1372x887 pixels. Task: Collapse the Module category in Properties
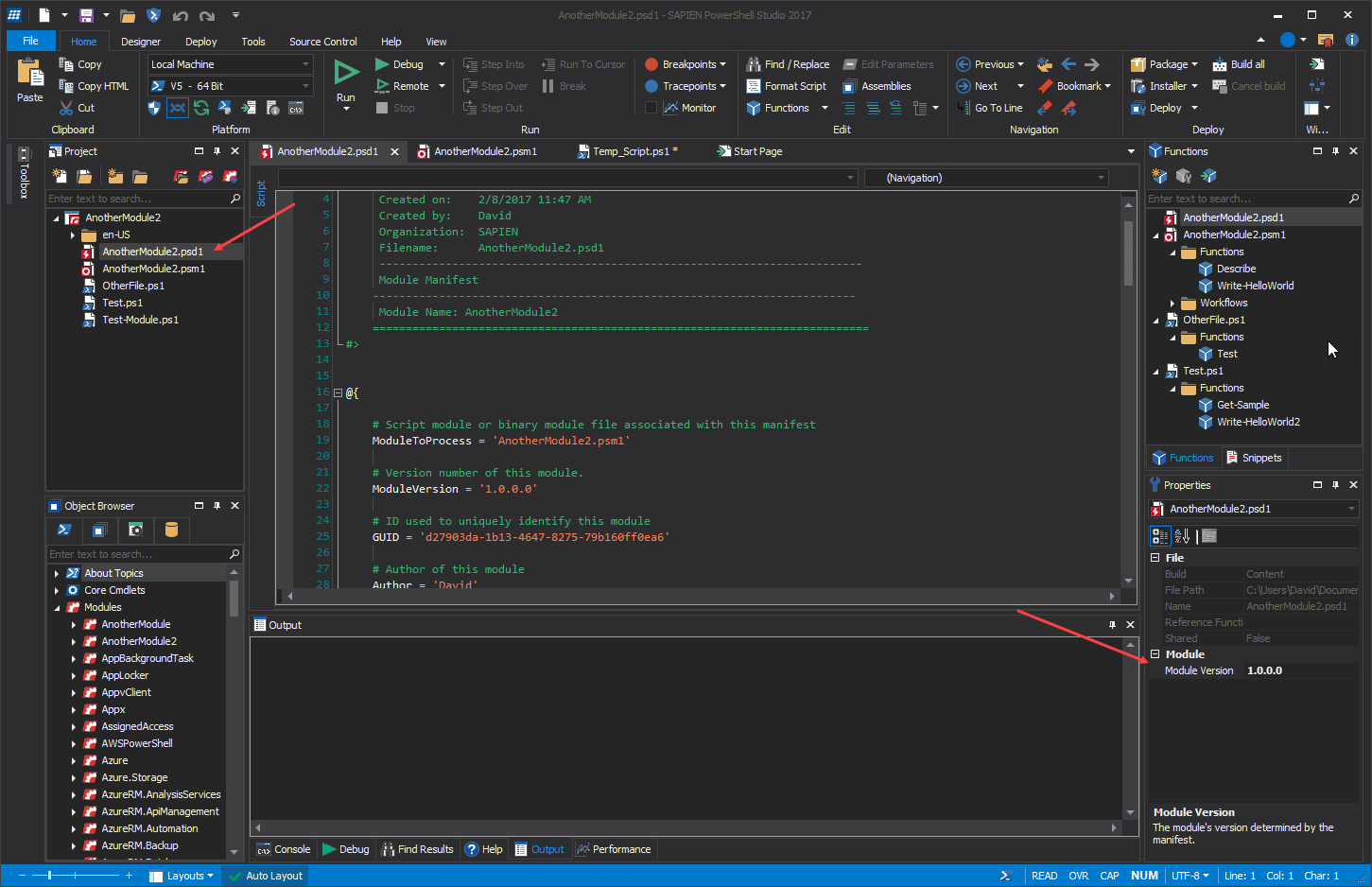[1155, 654]
